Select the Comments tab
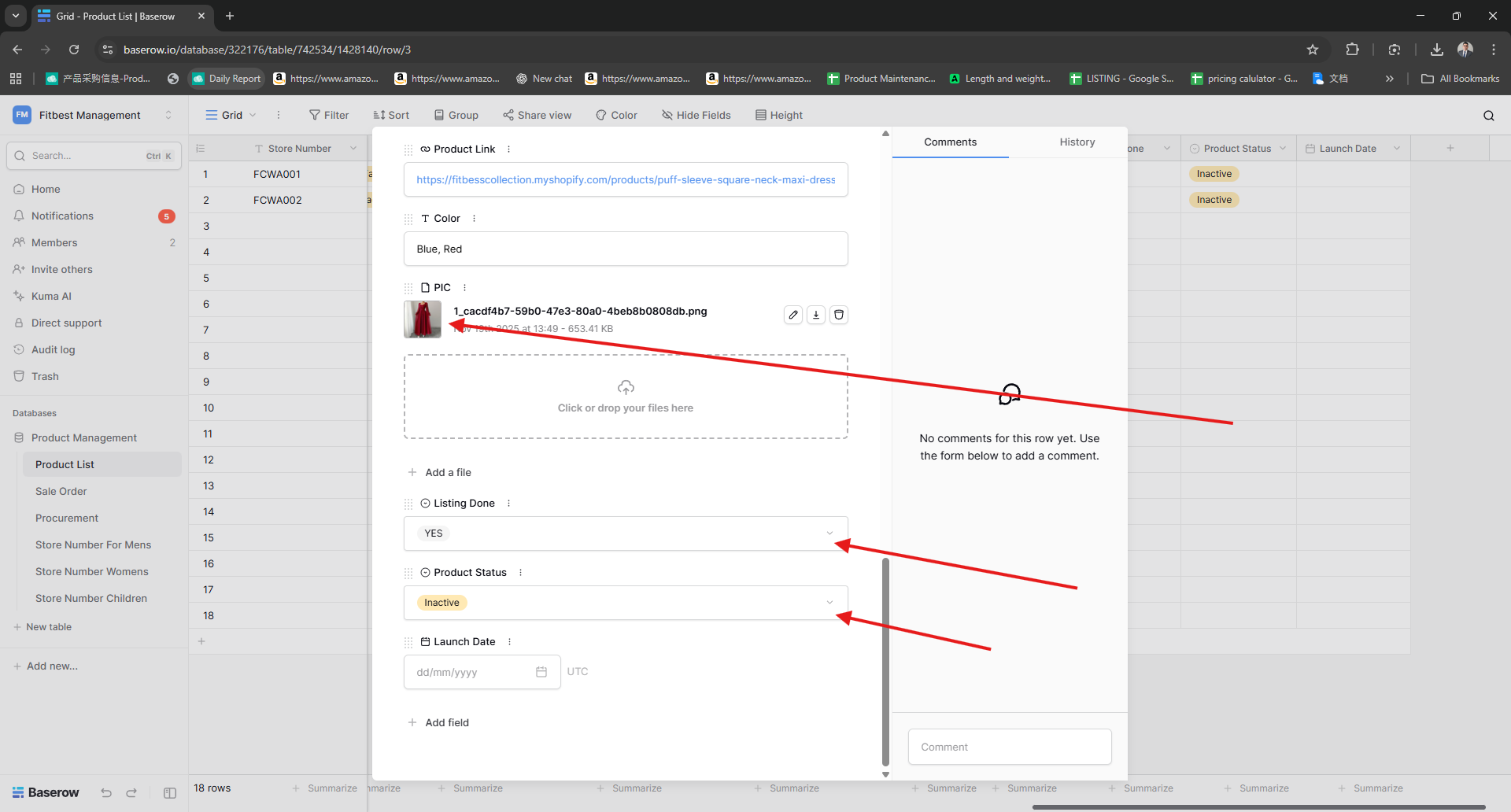 coord(950,142)
